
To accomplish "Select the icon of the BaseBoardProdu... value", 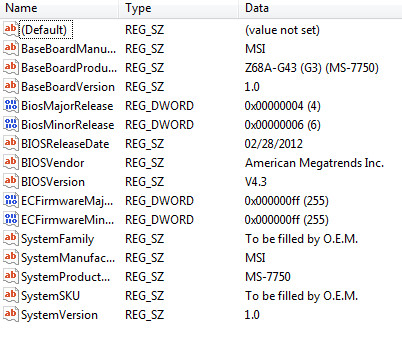I will [x=10, y=67].
